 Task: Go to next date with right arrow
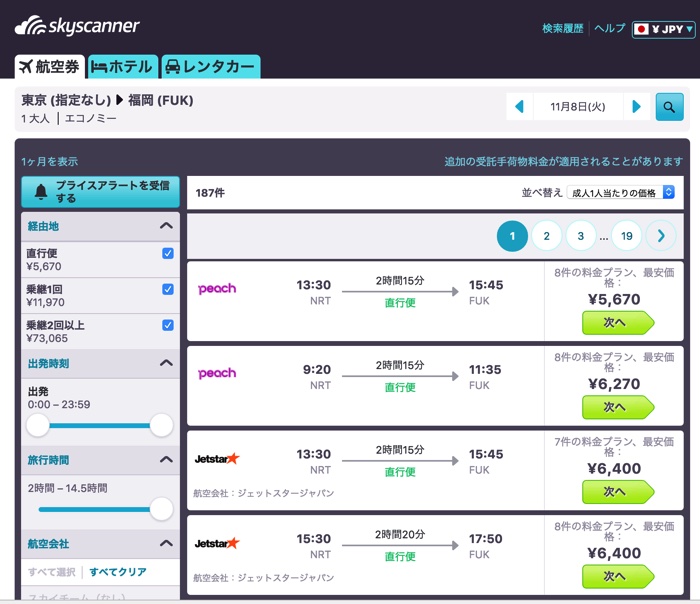click(x=637, y=107)
